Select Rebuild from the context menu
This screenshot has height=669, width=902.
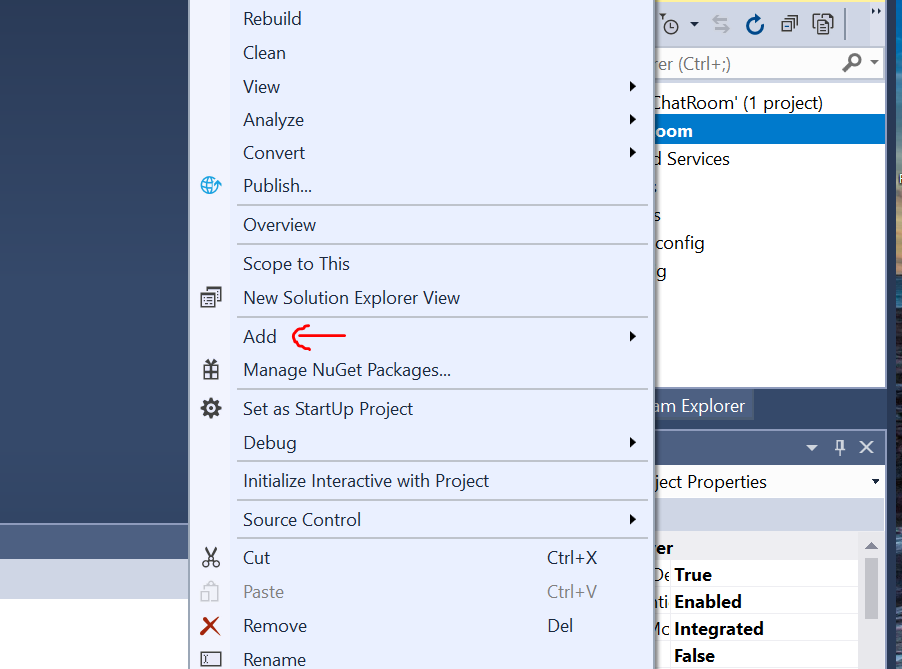pos(272,19)
